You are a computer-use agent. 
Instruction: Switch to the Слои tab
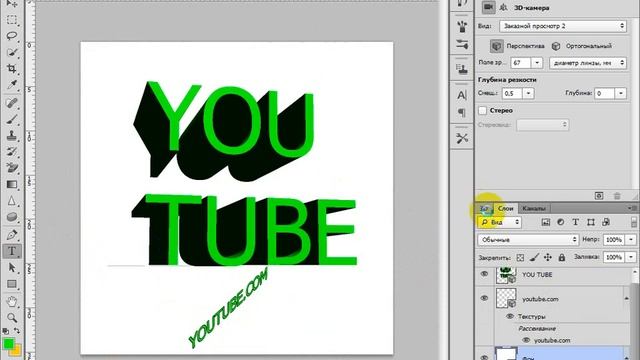[x=505, y=209]
